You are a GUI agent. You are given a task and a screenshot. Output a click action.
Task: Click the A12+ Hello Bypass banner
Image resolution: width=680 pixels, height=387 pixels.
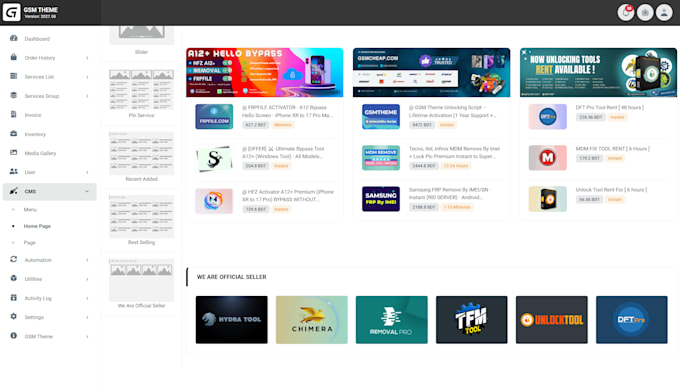[x=265, y=72]
